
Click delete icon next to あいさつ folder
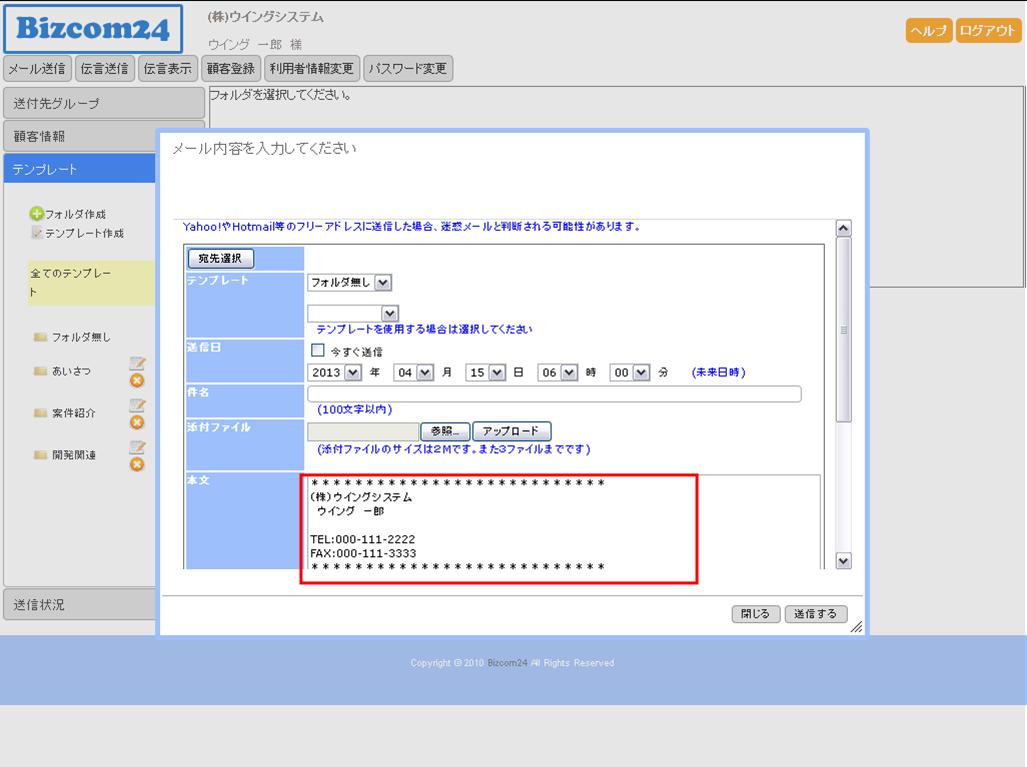coord(138,380)
